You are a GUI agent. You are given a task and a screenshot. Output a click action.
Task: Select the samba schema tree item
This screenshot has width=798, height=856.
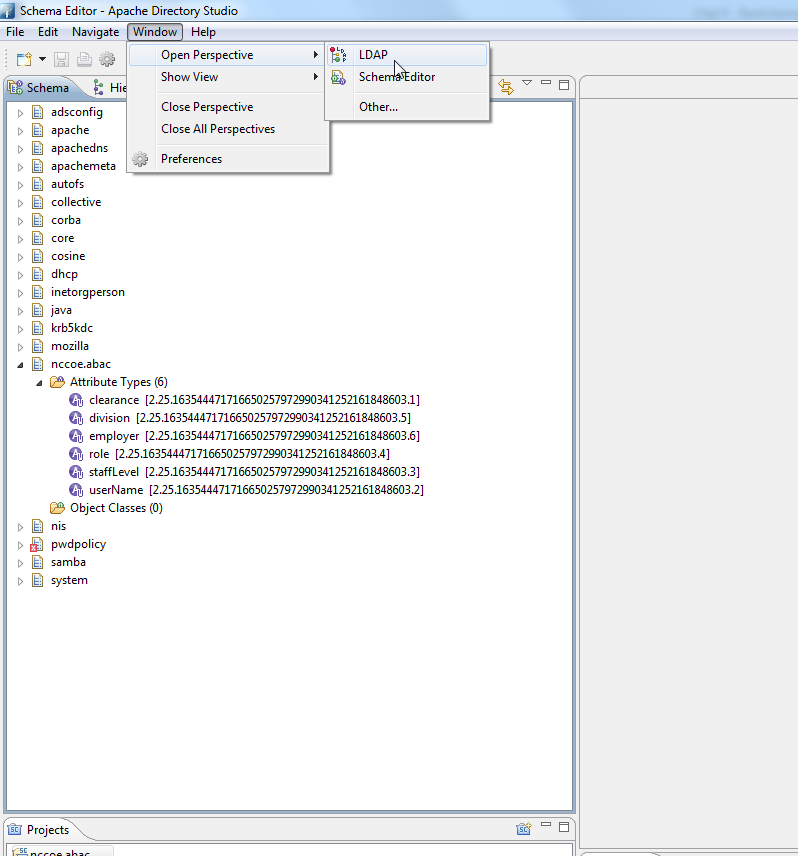click(68, 562)
